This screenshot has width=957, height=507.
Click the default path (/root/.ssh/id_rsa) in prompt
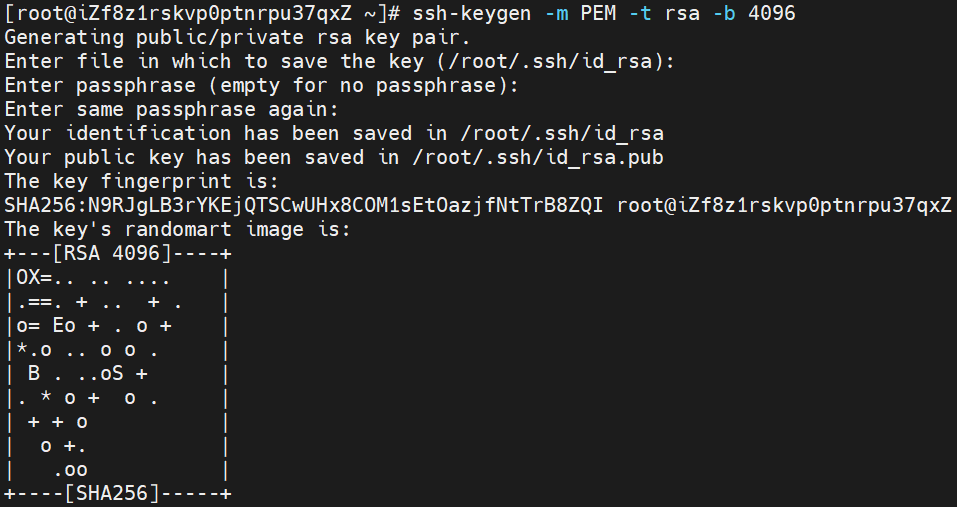click(550, 62)
